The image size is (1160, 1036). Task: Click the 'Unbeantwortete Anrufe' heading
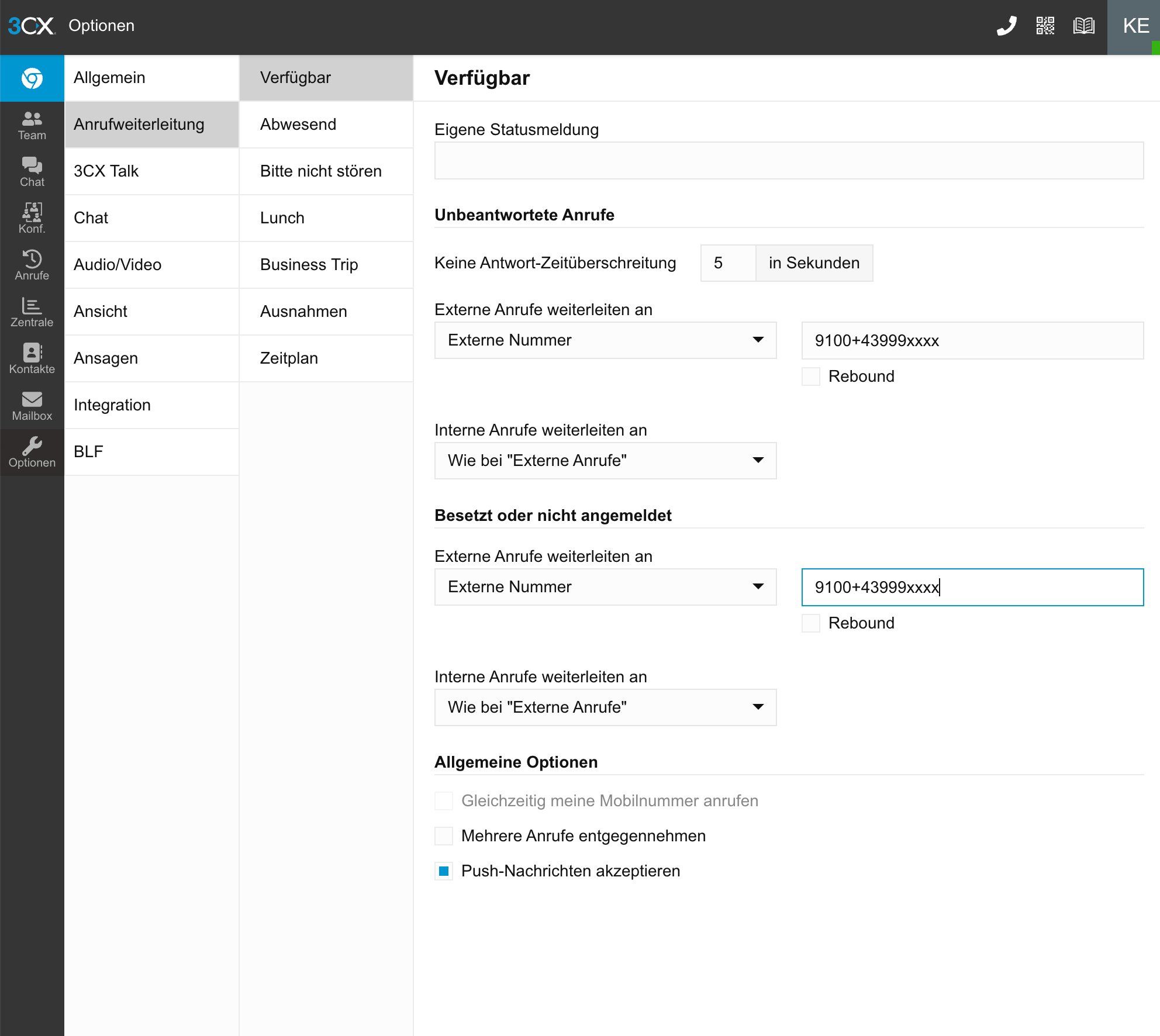point(524,215)
